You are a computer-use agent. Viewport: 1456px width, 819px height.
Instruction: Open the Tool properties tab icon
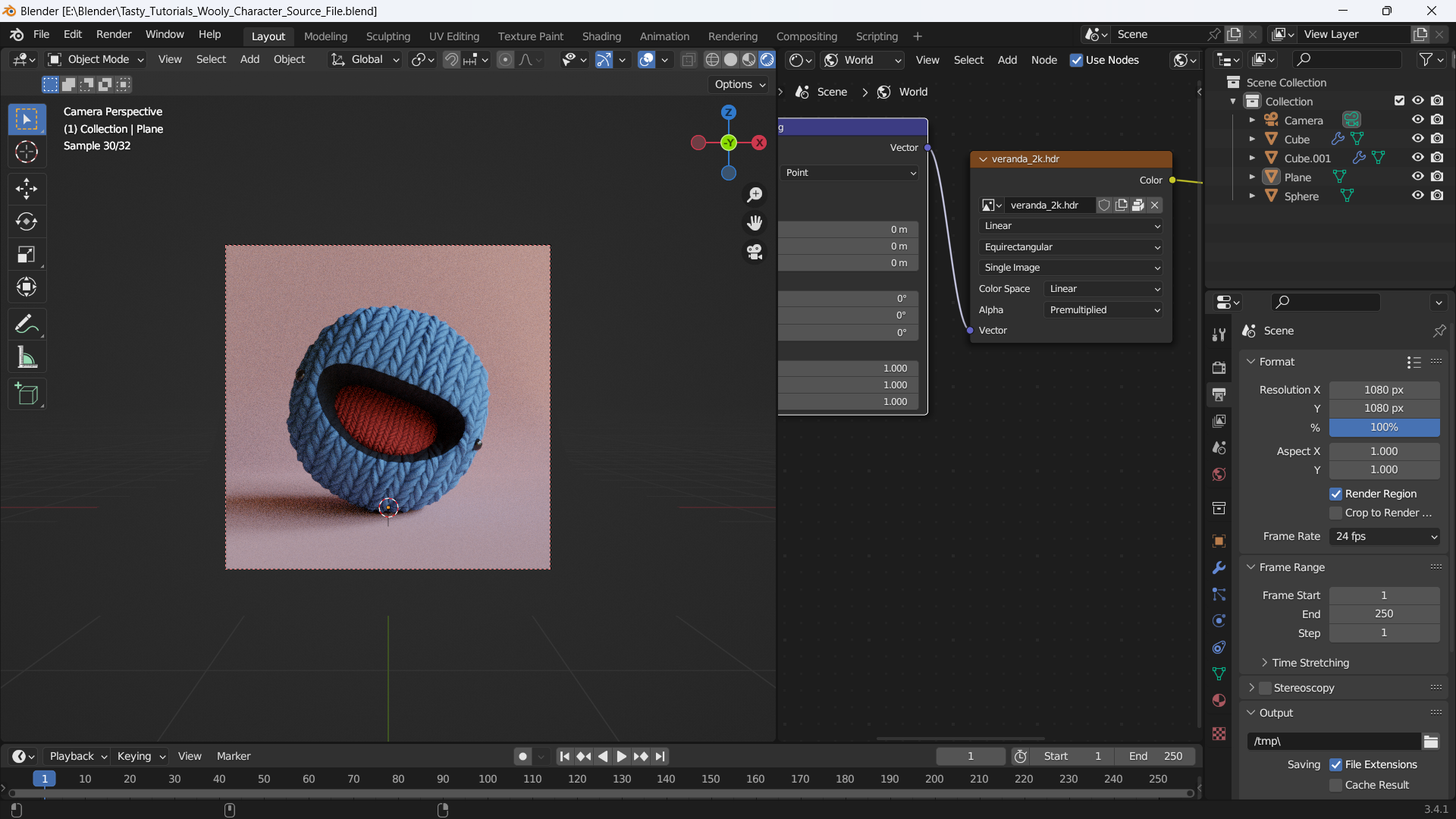pos(1219,334)
